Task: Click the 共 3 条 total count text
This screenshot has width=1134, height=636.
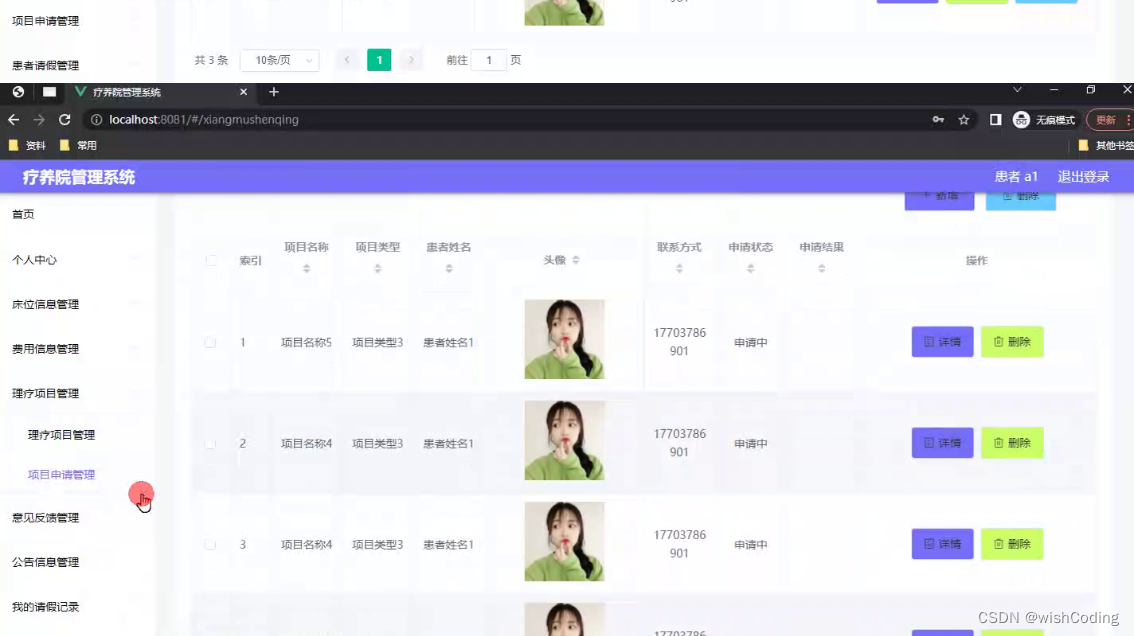Action: pyautogui.click(x=211, y=60)
